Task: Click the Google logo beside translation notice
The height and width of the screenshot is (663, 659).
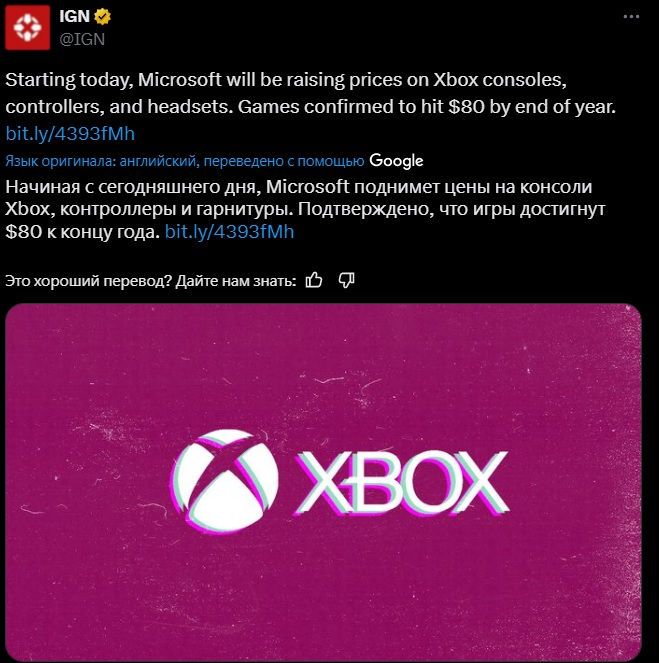Action: (x=396, y=161)
